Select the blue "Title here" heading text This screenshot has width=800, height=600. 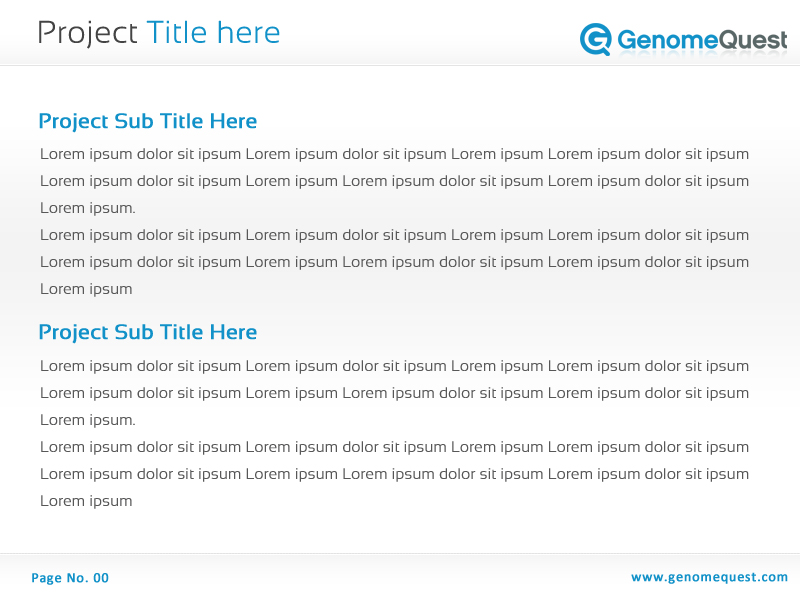213,33
